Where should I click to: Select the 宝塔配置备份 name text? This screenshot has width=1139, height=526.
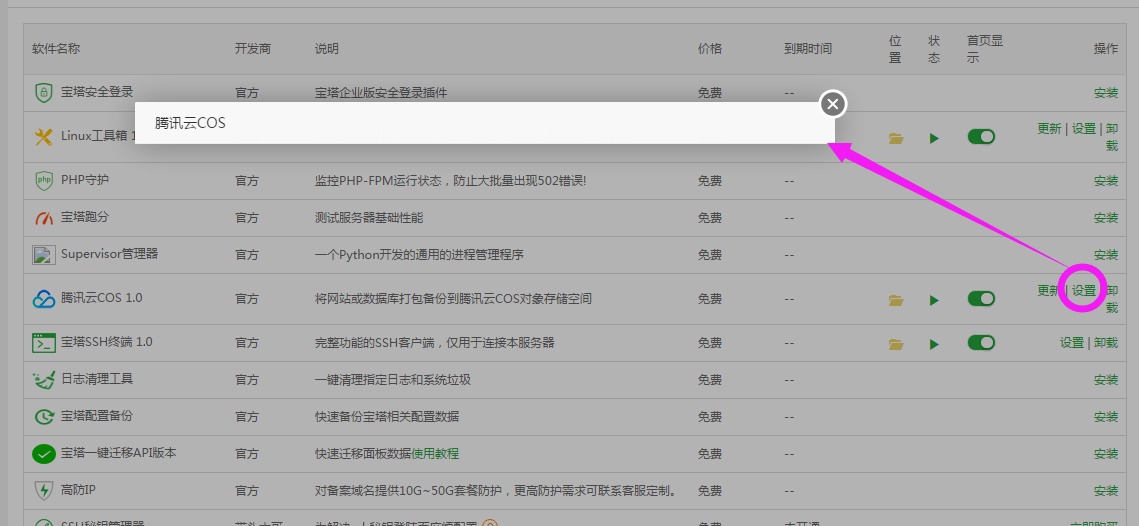tap(97, 416)
